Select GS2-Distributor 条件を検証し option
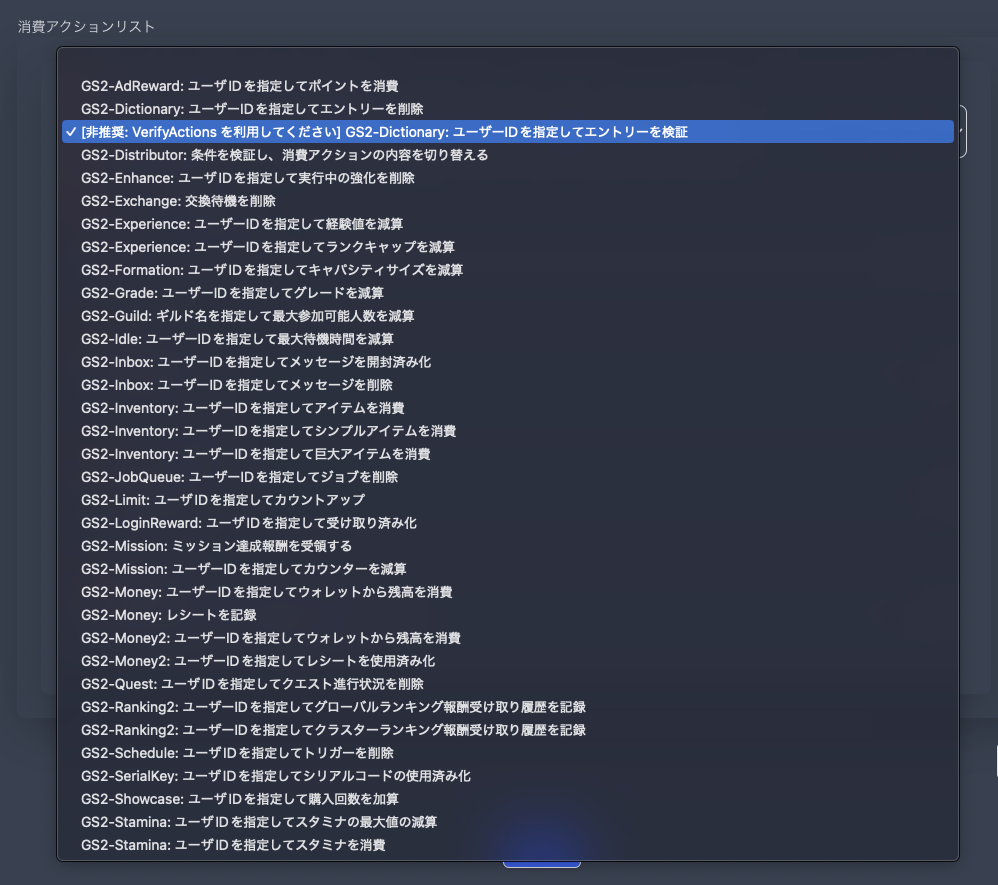This screenshot has height=885, width=998. pos(507,155)
